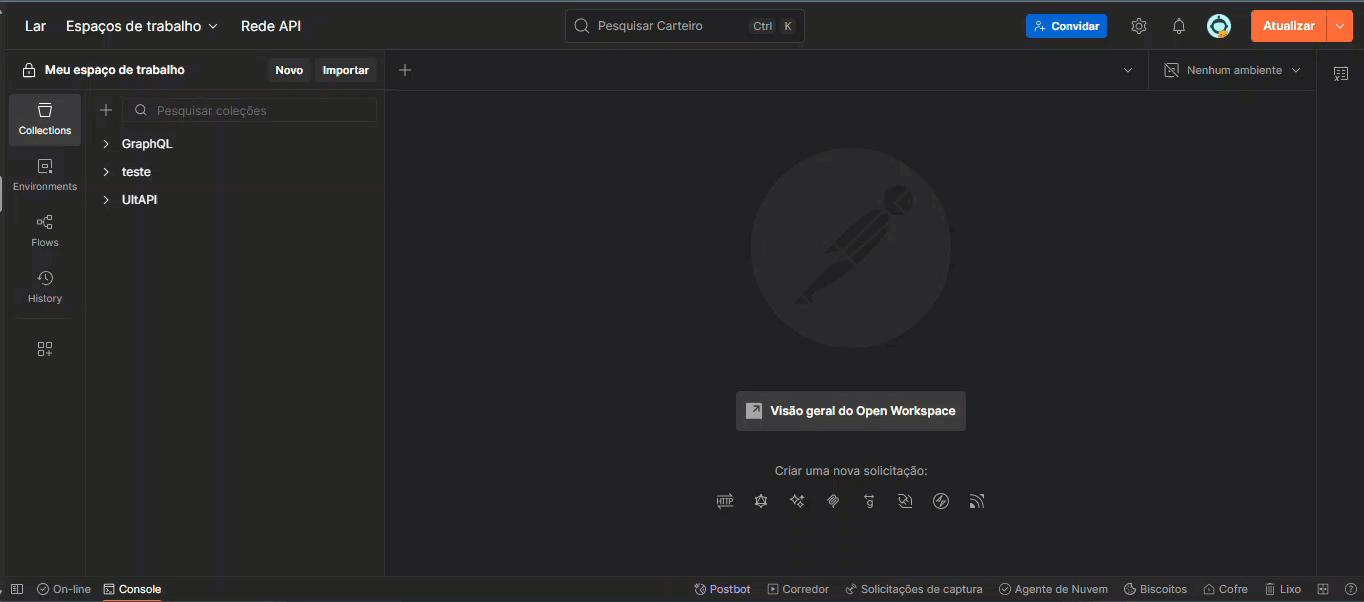Create a new Socket.IO request
1364x602 pixels.
coord(941,501)
